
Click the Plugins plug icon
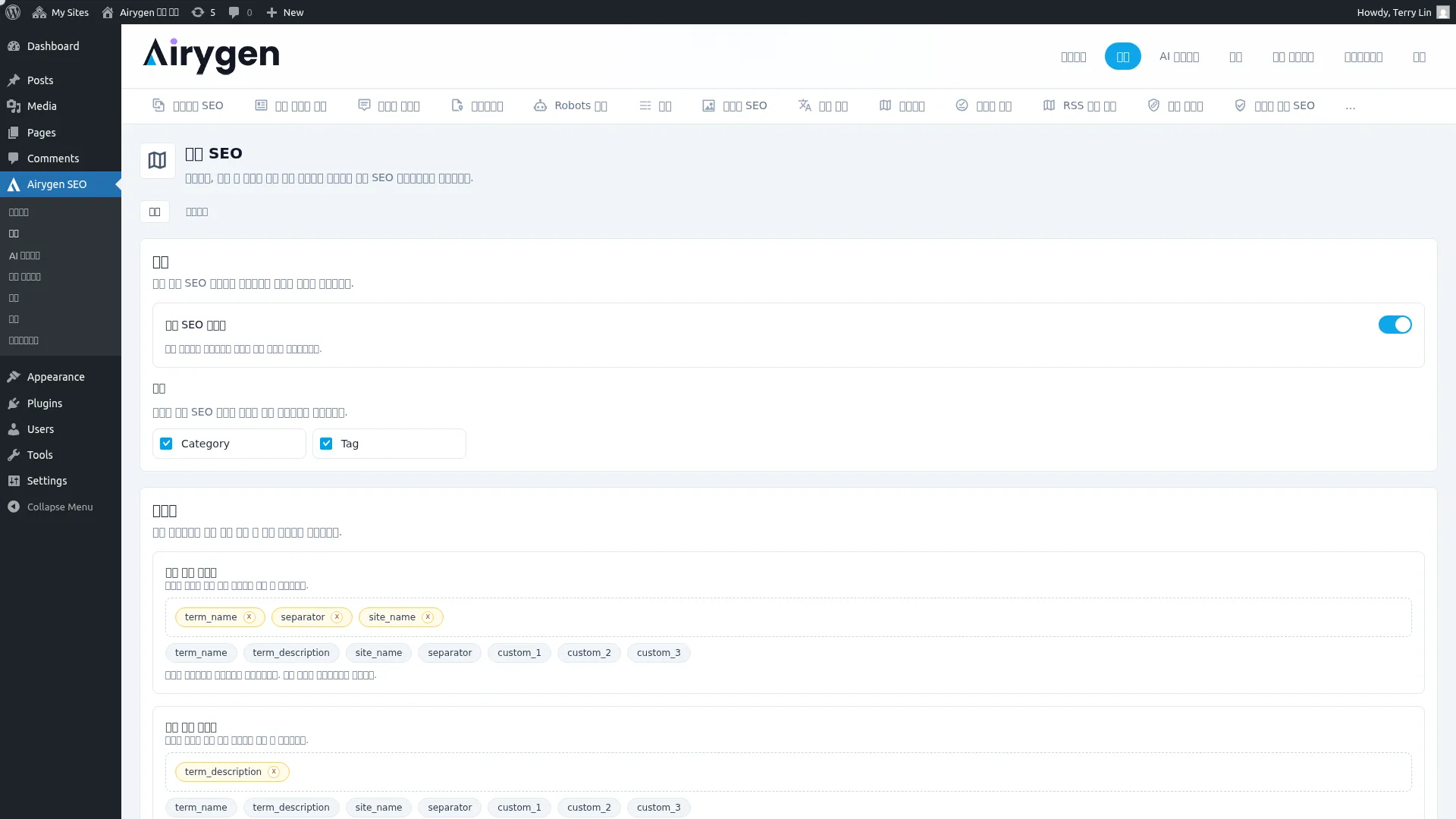14,403
